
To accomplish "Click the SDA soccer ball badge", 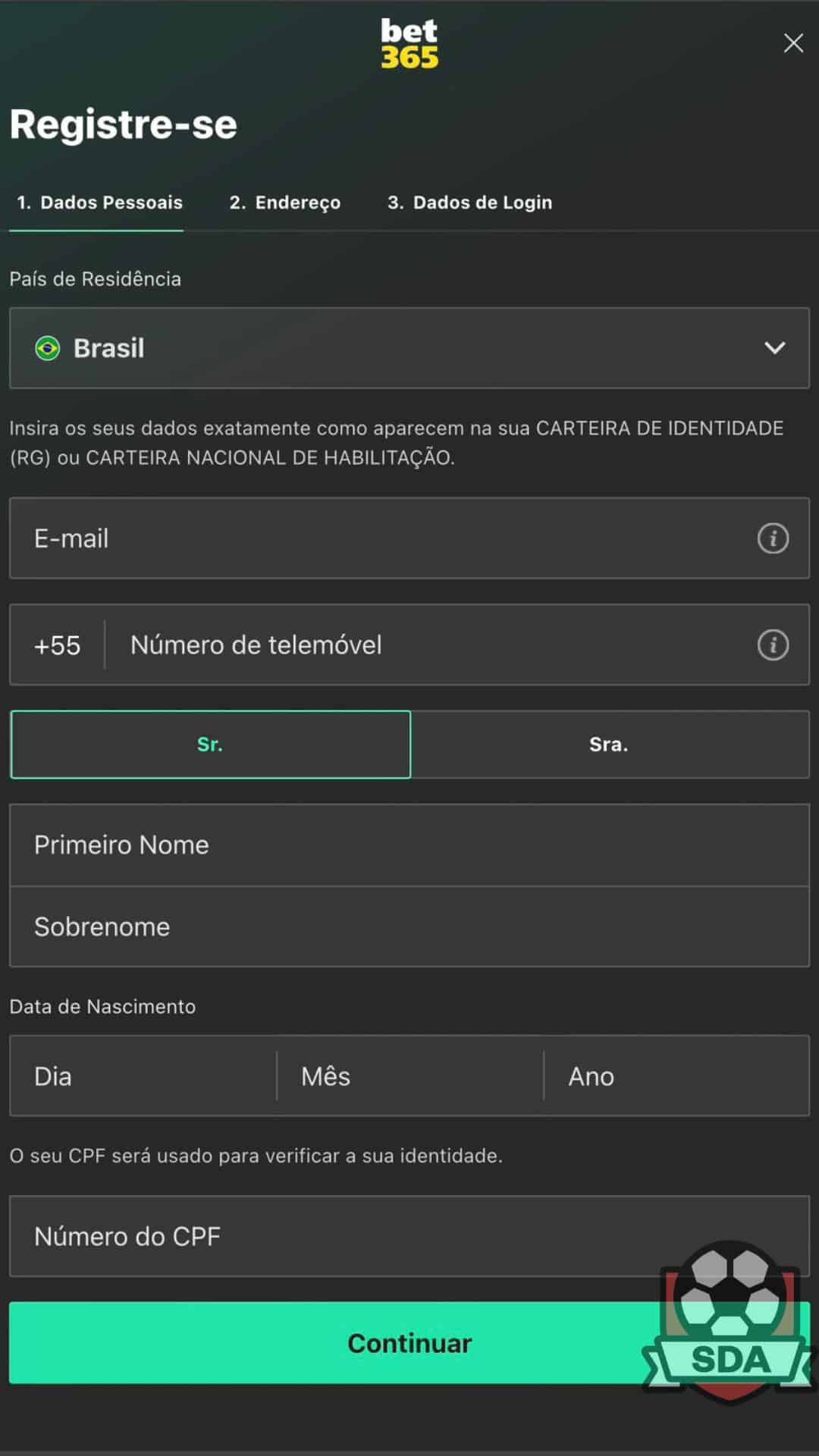I will (730, 1321).
